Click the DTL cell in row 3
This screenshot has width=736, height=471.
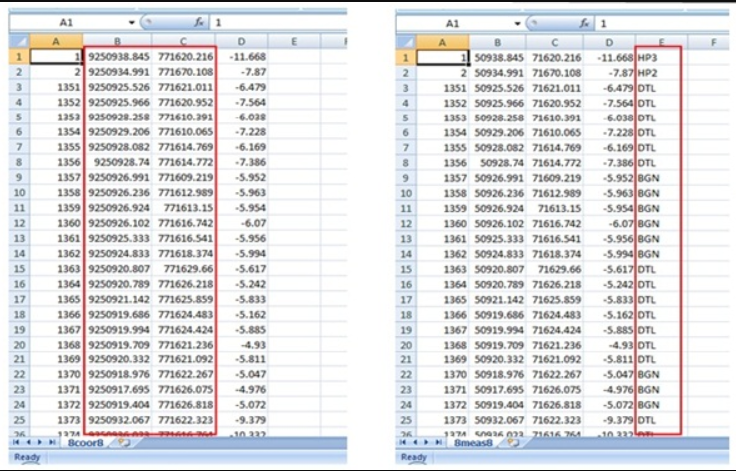coord(661,88)
